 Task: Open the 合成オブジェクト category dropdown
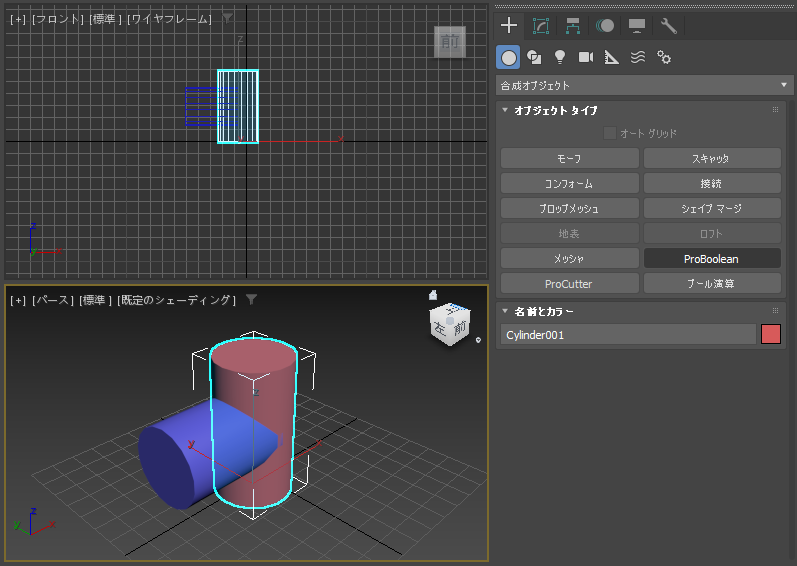pyautogui.click(x=644, y=85)
